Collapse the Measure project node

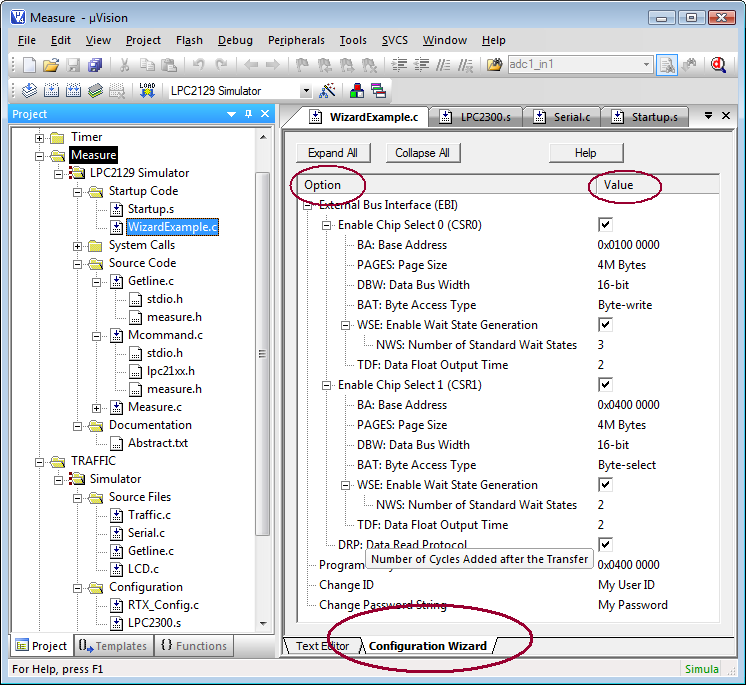pos(39,156)
